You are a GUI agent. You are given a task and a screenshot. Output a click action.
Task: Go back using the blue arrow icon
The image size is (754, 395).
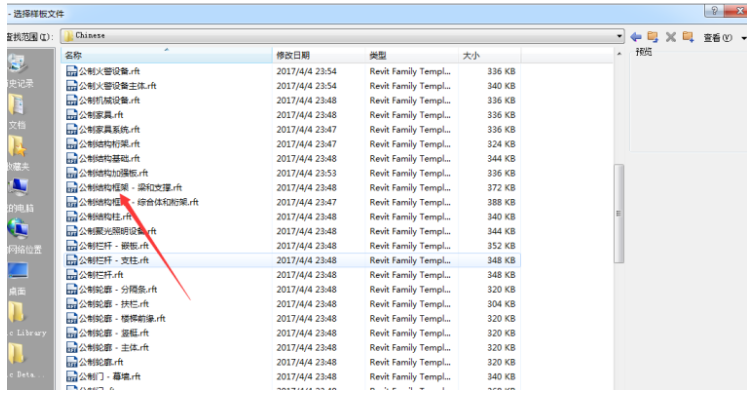(636, 37)
